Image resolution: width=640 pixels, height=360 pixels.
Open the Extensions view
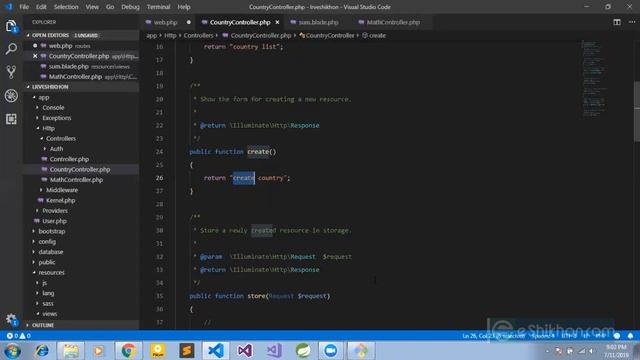pyautogui.click(x=11, y=119)
